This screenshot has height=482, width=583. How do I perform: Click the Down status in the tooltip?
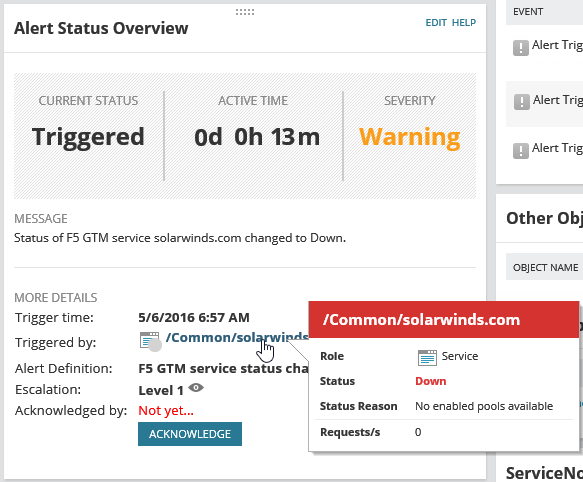coord(431,381)
